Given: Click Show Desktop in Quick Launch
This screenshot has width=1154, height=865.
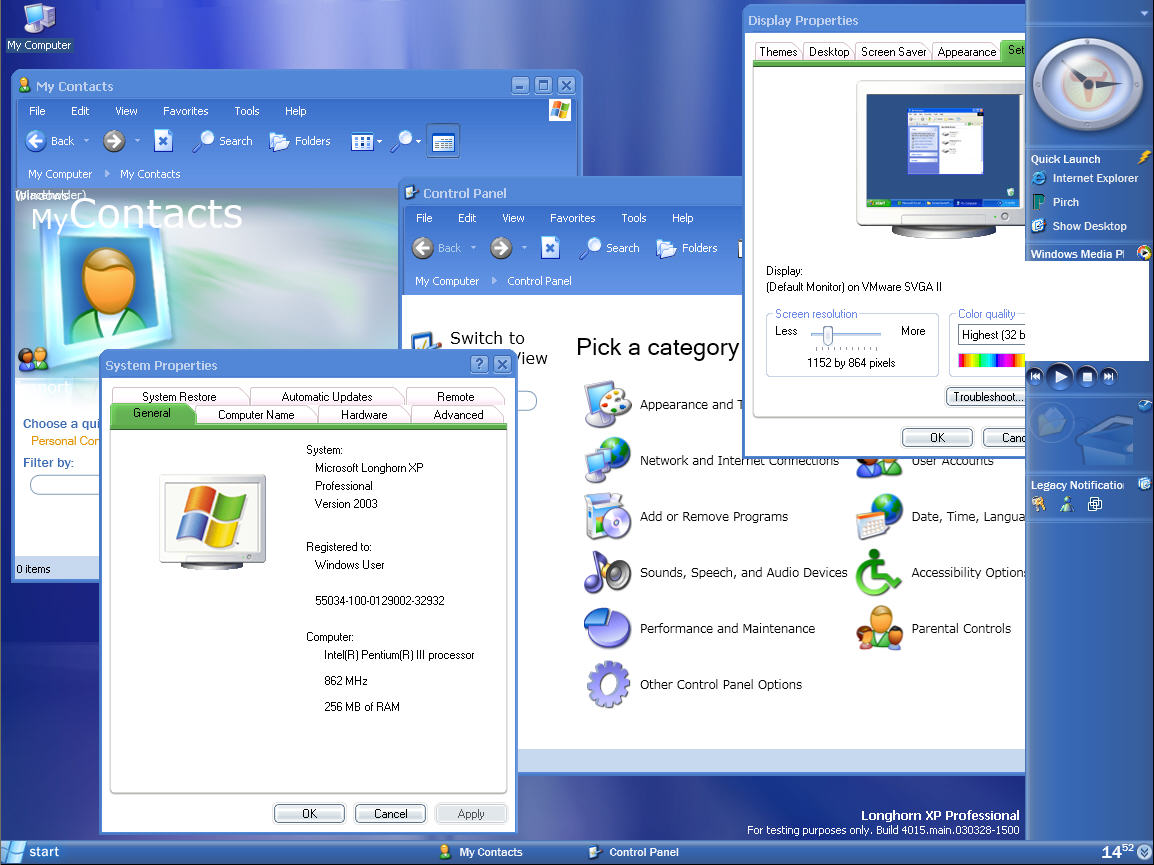Looking at the screenshot, I should pos(1088,226).
